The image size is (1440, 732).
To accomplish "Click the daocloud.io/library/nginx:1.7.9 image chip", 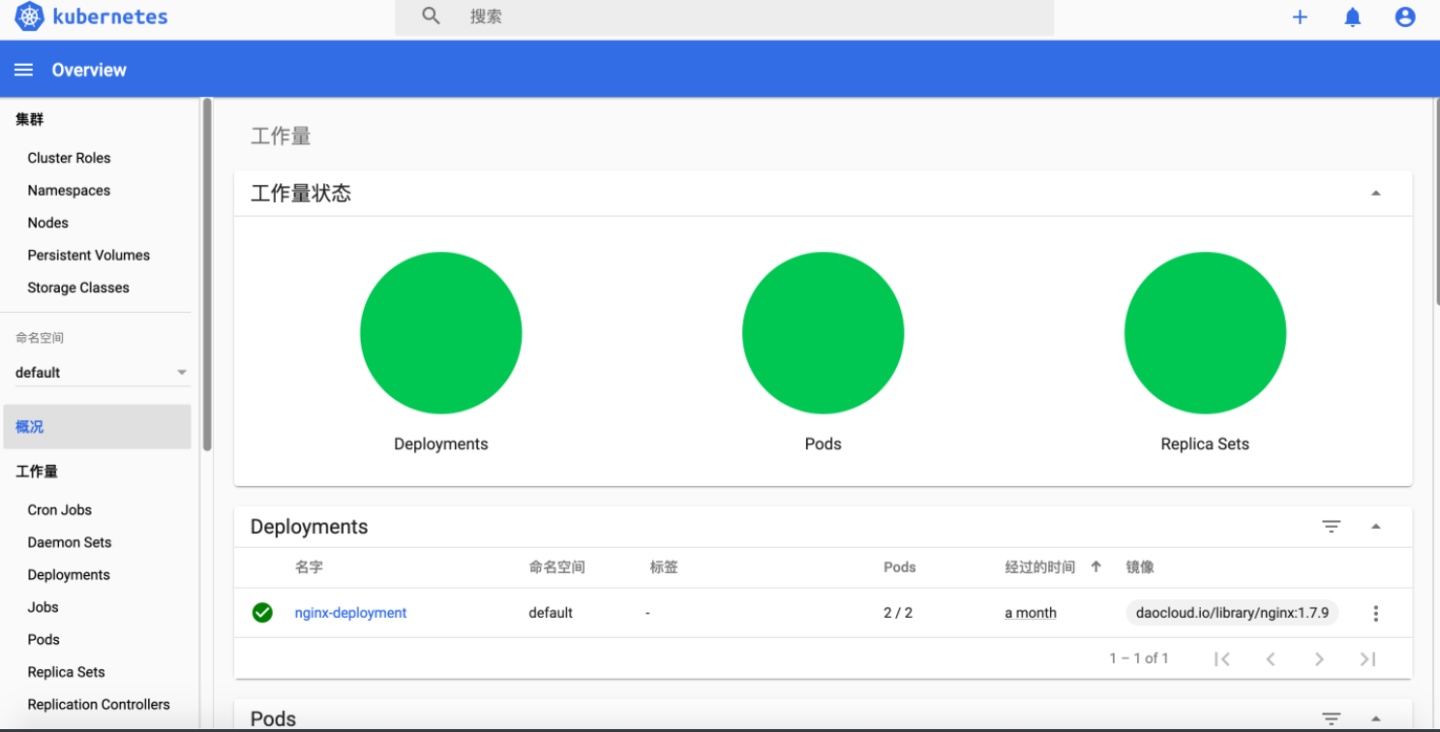I will tap(1232, 613).
